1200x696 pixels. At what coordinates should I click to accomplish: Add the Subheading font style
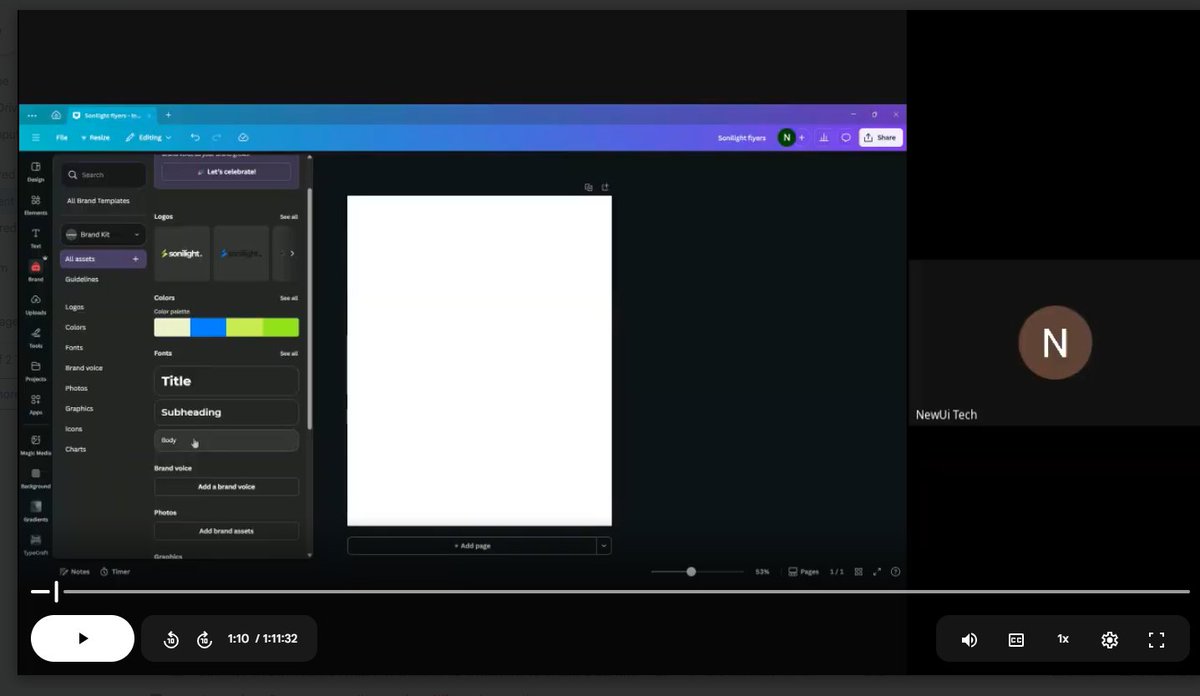coord(226,412)
